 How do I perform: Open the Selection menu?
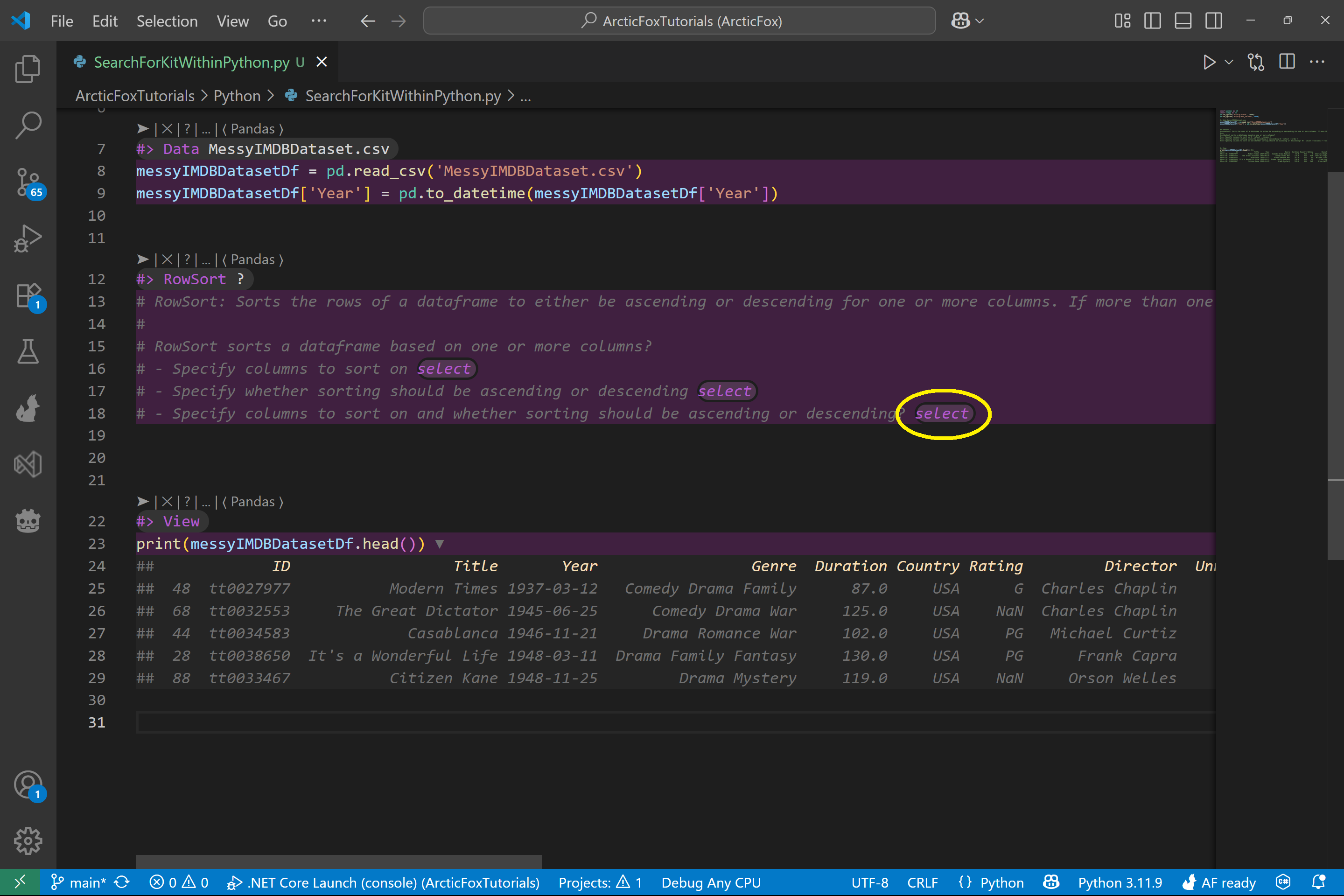[167, 21]
